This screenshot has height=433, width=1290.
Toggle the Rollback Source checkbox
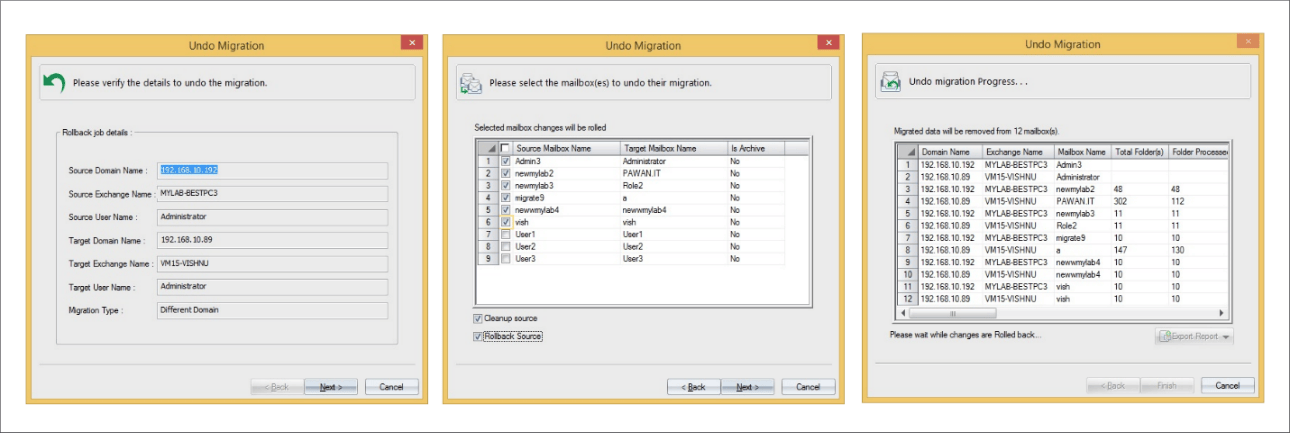(x=478, y=337)
